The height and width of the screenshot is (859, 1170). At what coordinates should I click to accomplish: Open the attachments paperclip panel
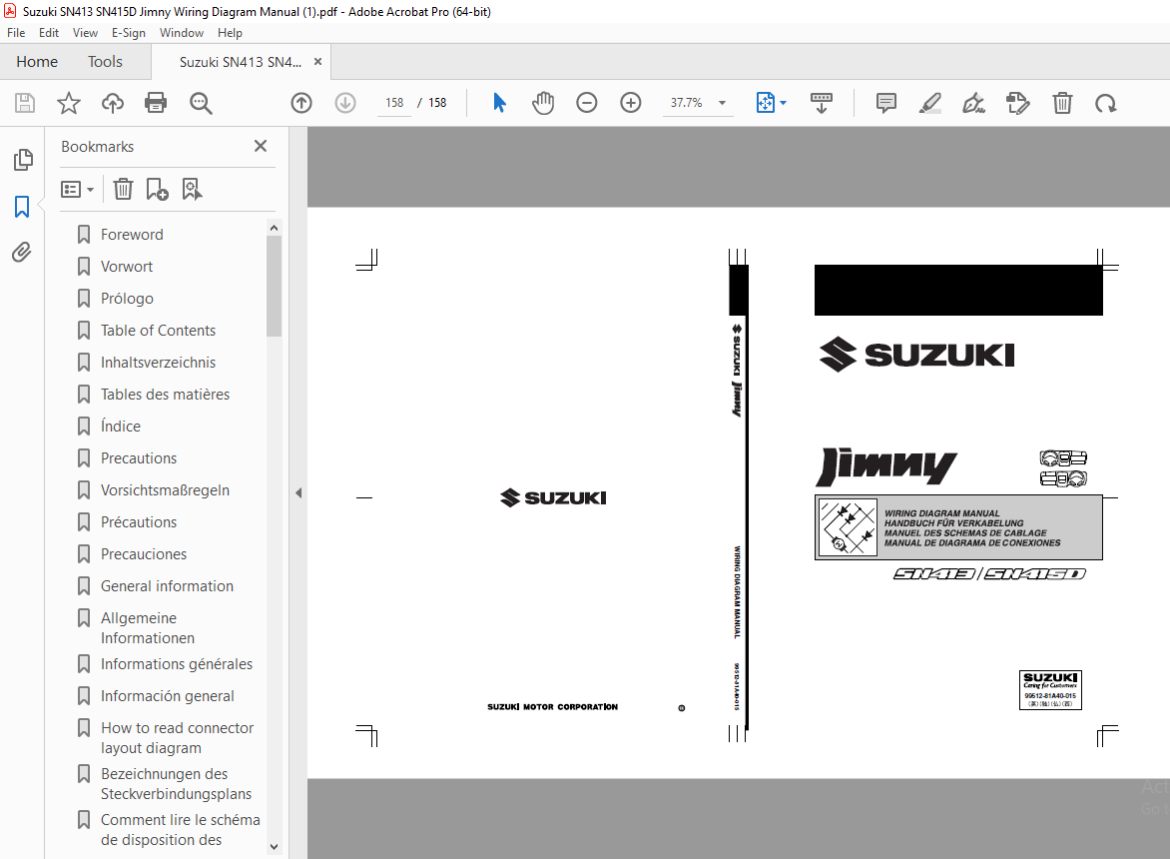coord(22,252)
